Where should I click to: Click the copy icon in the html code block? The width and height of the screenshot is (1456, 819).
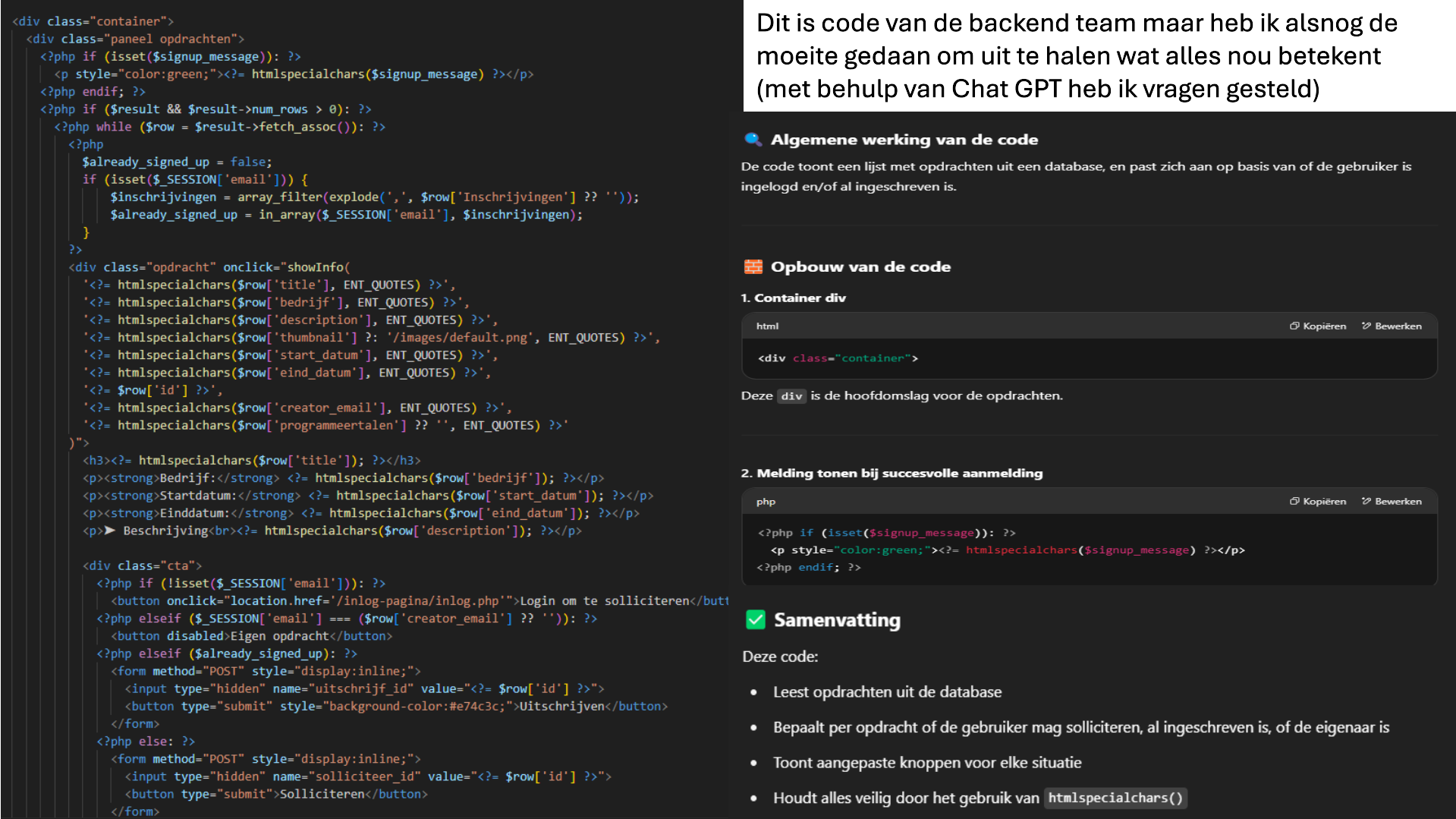[x=1294, y=326]
